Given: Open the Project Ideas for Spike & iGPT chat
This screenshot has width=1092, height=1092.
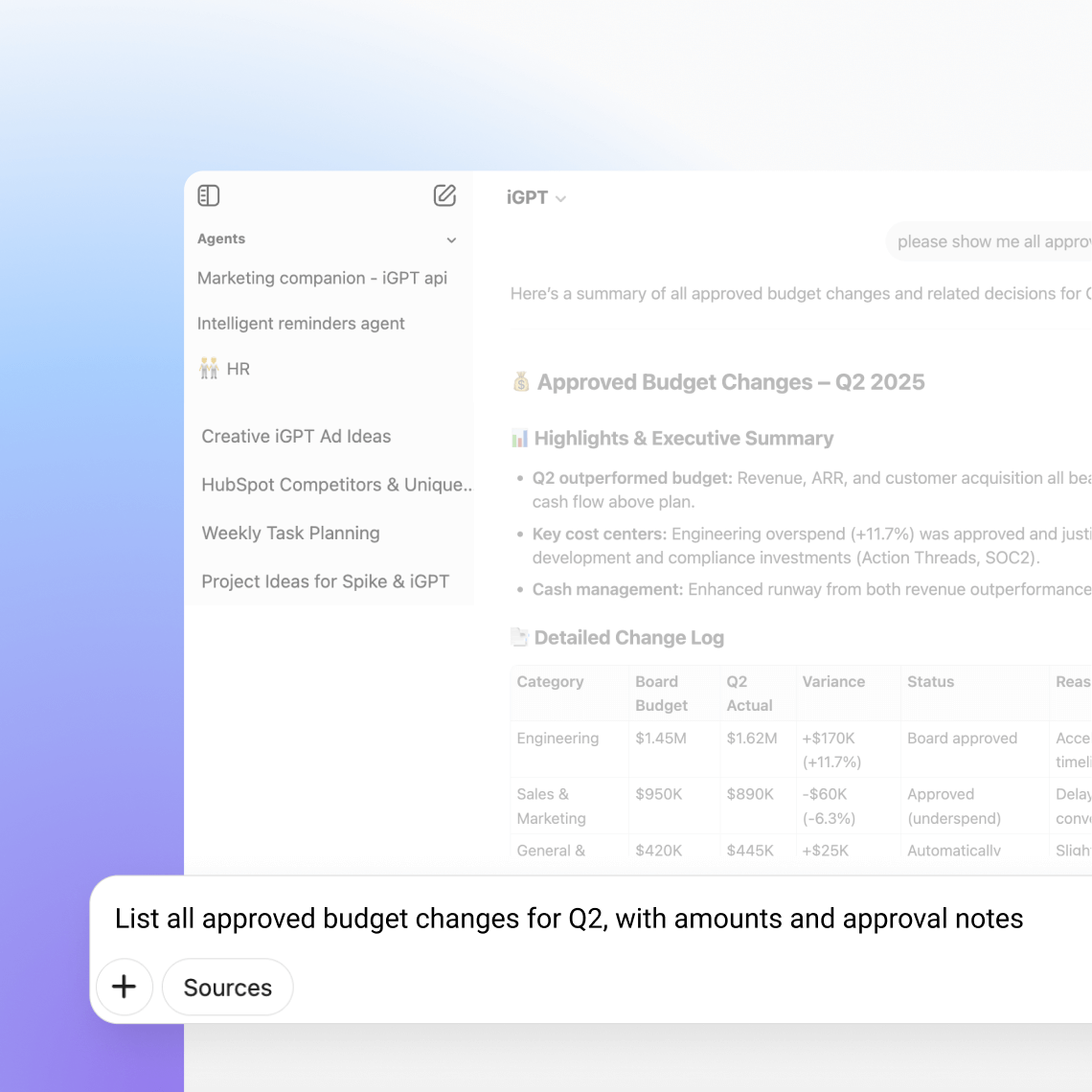Looking at the screenshot, I should (x=325, y=581).
